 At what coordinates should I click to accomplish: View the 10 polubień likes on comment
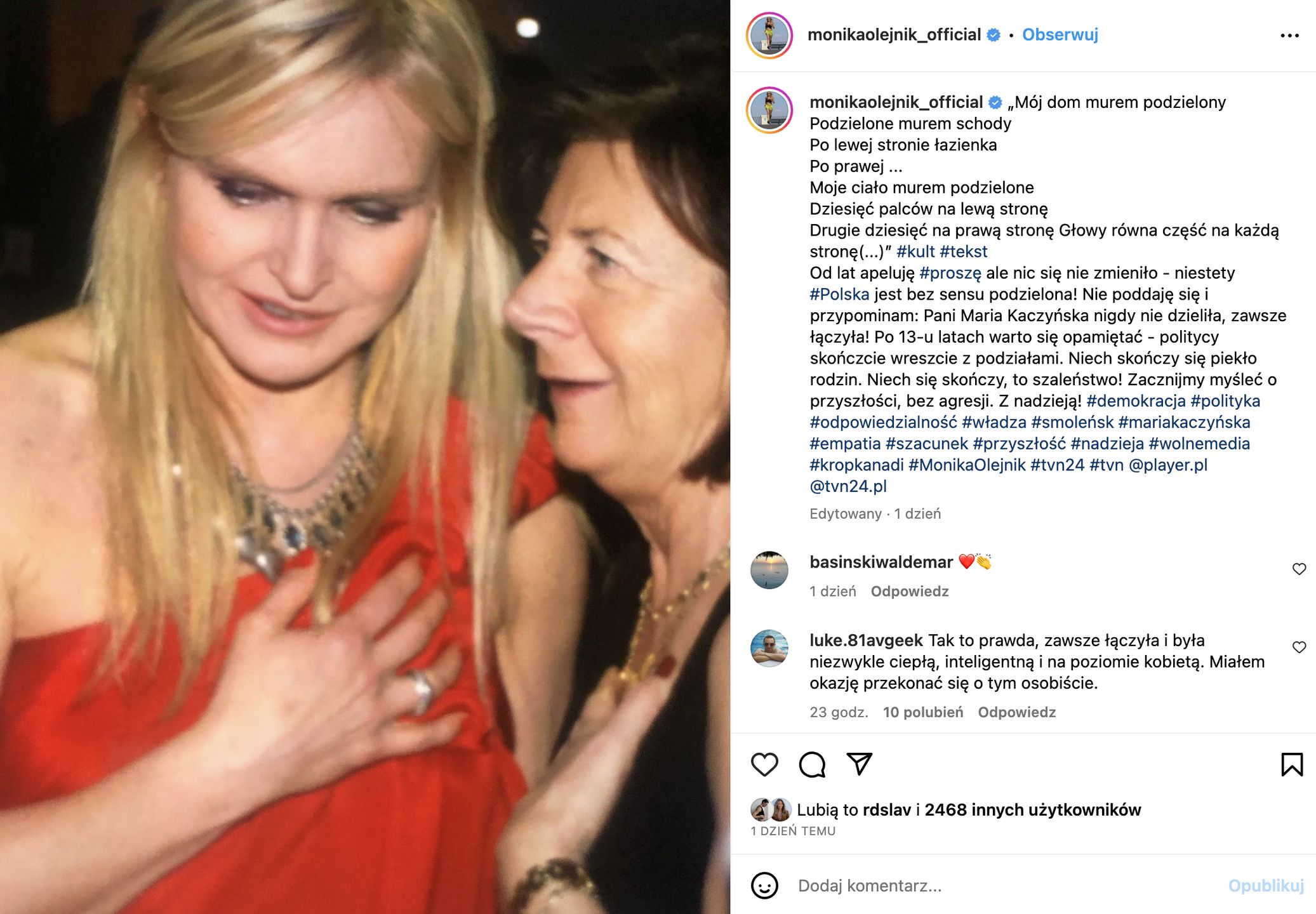click(x=922, y=712)
